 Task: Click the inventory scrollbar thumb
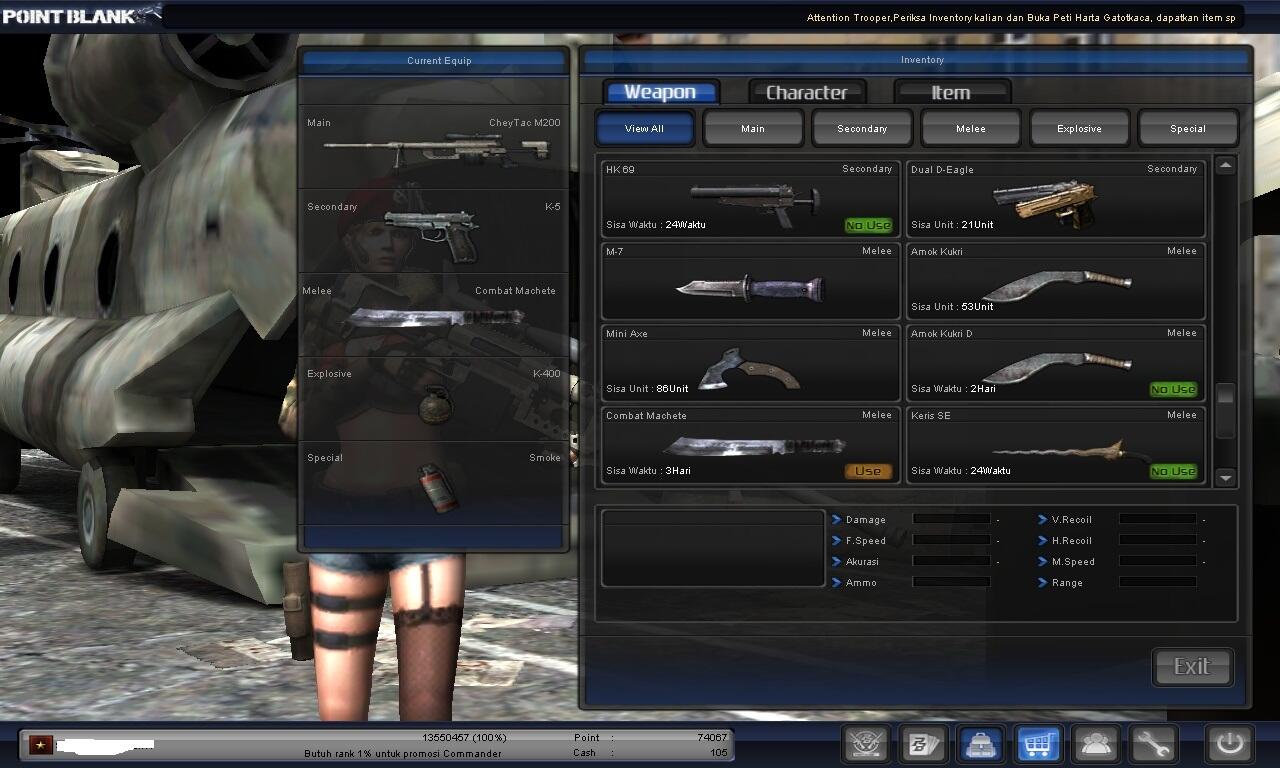coord(1226,410)
